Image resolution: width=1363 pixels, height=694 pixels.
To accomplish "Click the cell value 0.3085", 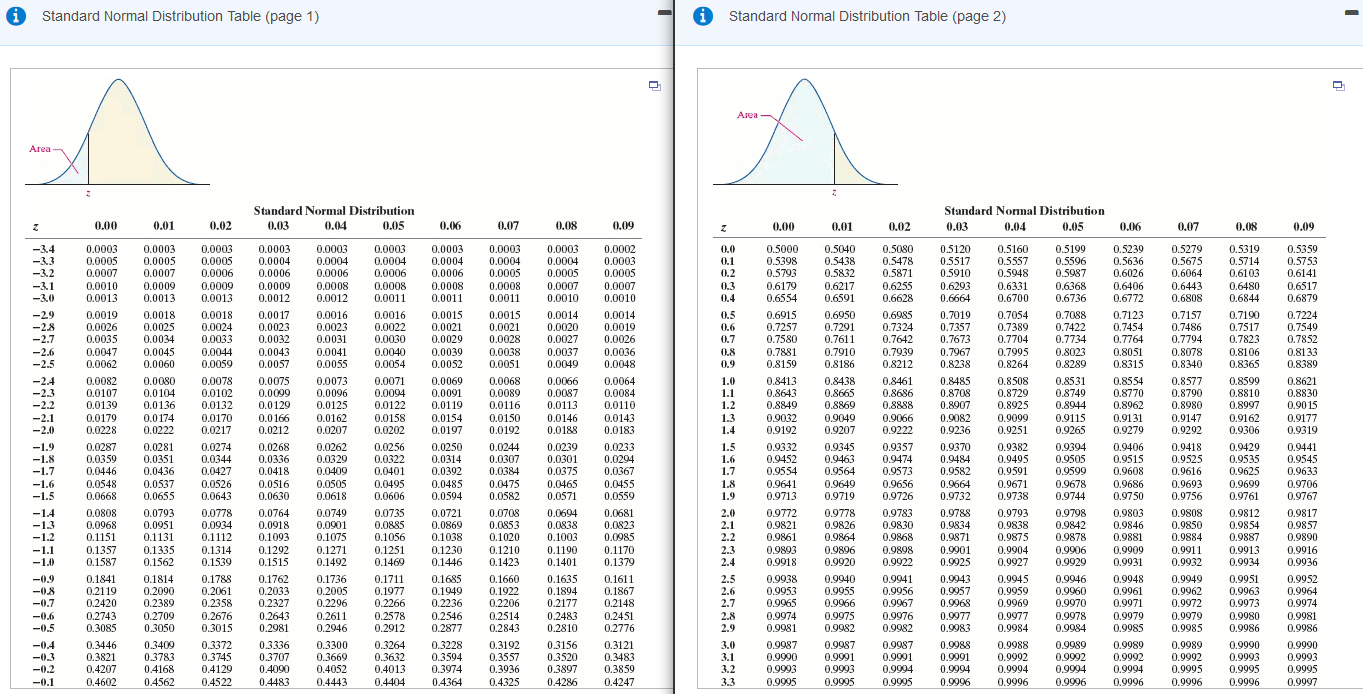I will pyautogui.click(x=102, y=628).
